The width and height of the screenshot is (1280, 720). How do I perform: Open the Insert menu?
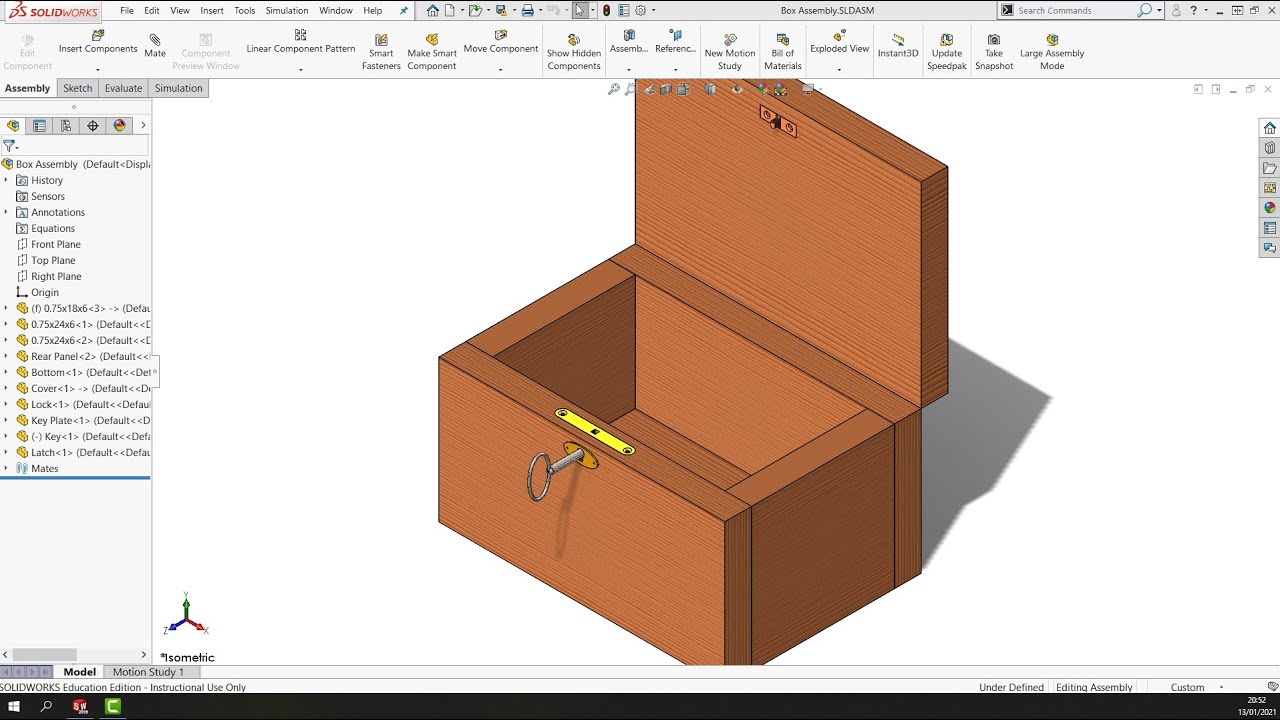(x=212, y=10)
